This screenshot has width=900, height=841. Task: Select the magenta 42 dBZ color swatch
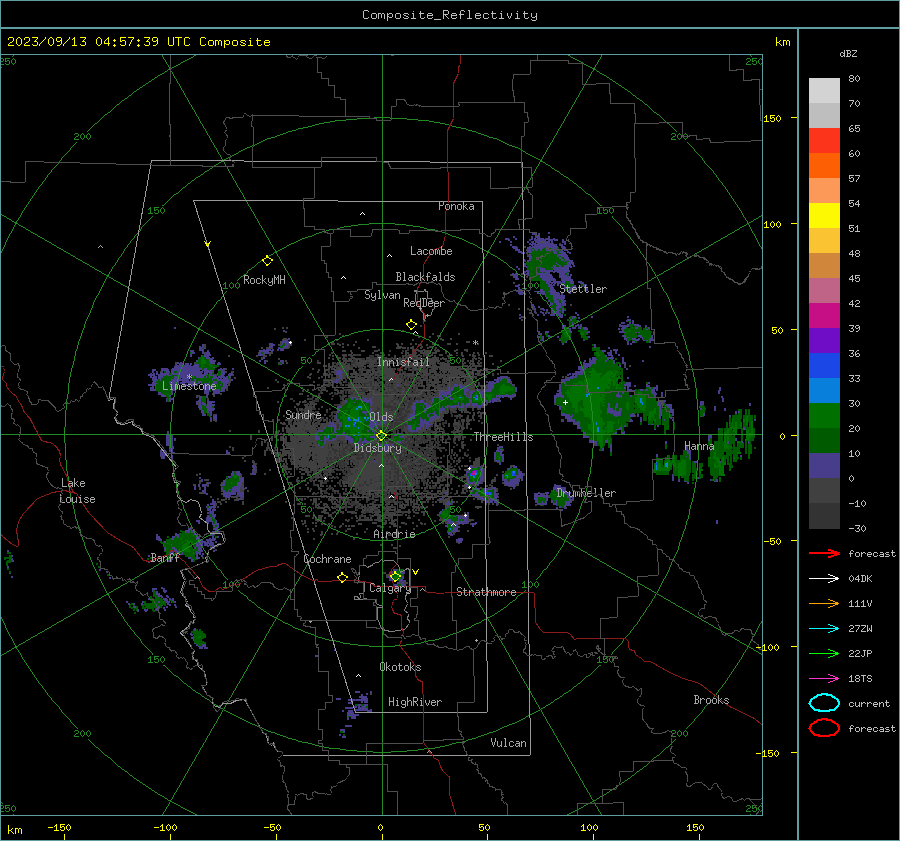pos(824,316)
